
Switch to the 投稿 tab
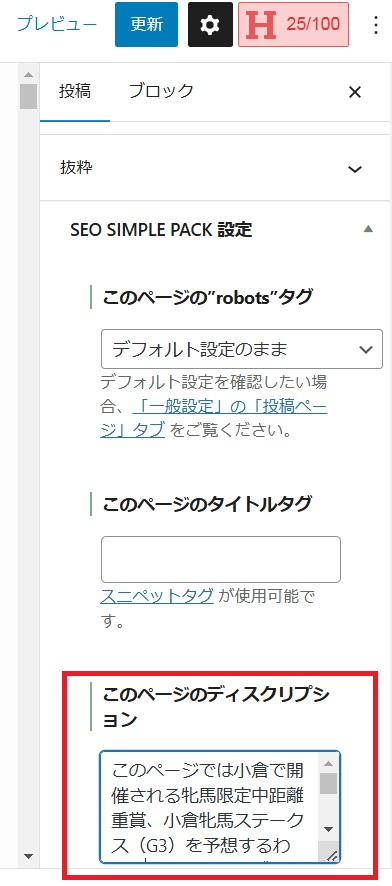(x=75, y=91)
